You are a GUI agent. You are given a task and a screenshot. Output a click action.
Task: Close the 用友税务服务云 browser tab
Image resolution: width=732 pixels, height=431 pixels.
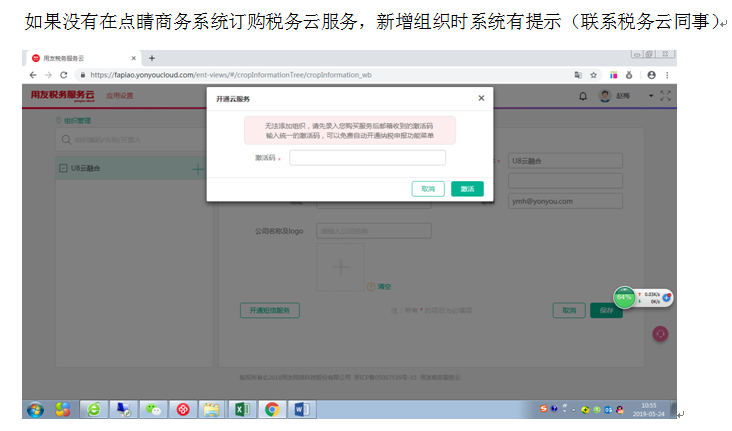click(x=134, y=58)
